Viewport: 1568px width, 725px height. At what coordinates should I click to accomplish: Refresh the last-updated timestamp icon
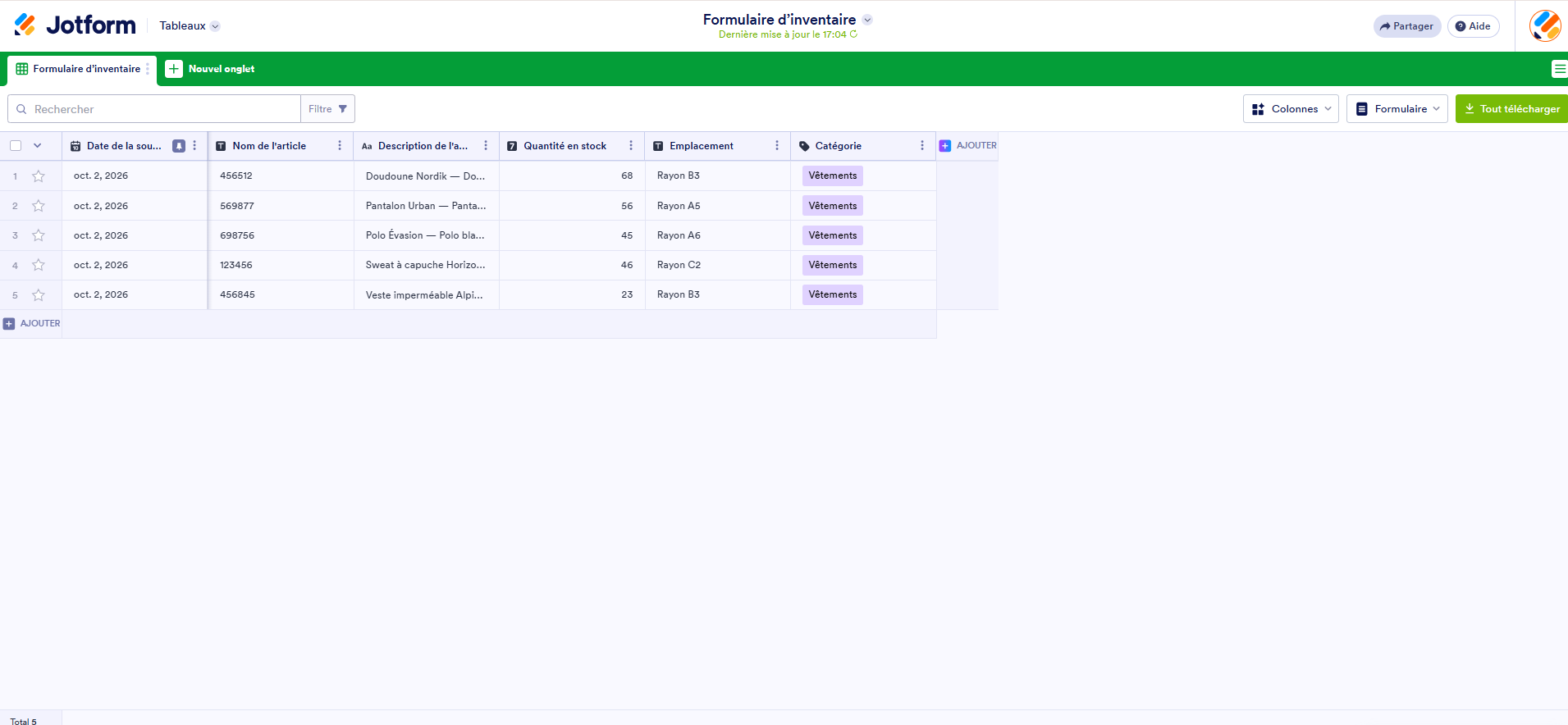tap(853, 34)
